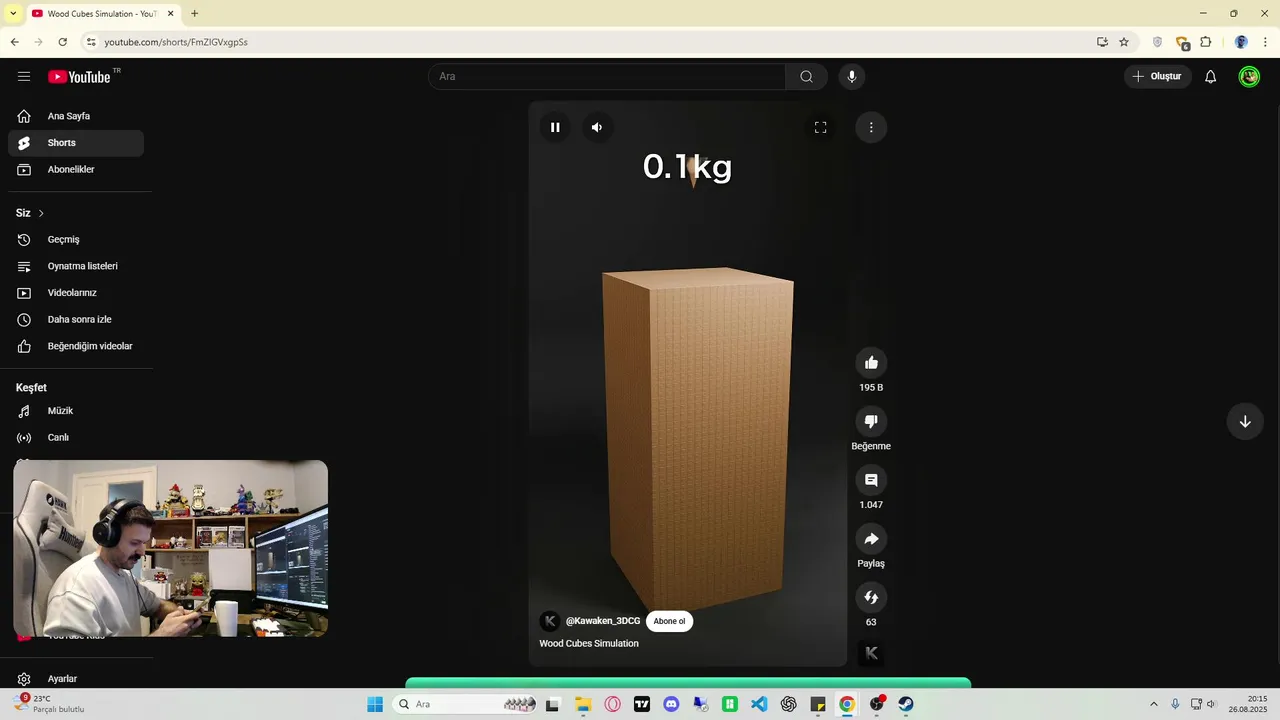The height and width of the screenshot is (720, 1280).
Task: Click the Kawaken channel avatar
Action: pyautogui.click(x=550, y=621)
